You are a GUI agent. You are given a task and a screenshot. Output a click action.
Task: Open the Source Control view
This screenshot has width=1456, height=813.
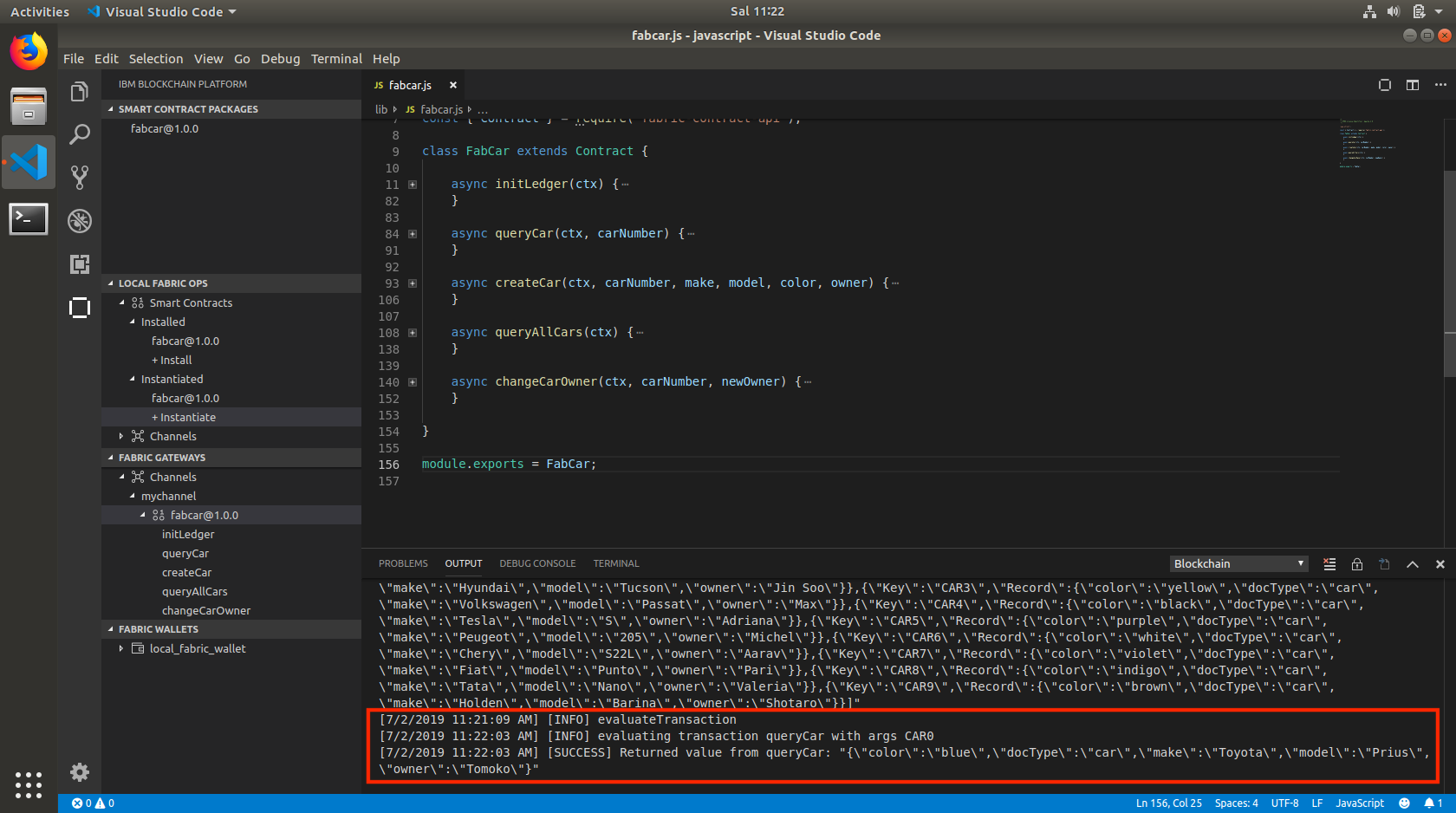(x=79, y=178)
